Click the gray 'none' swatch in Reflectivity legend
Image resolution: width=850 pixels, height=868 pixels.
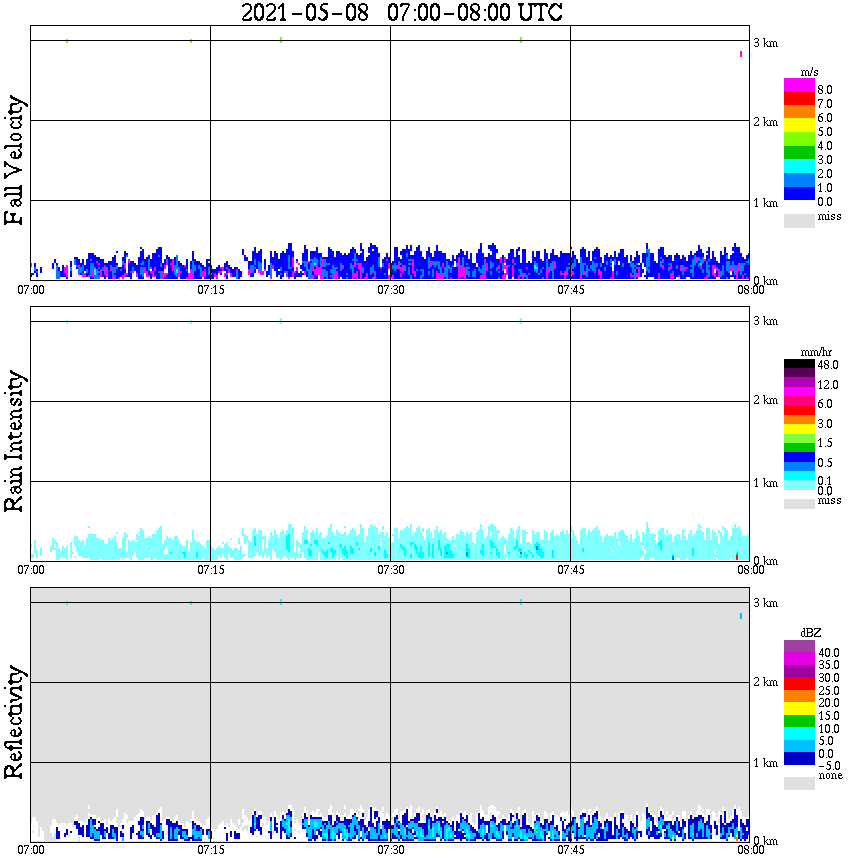(799, 783)
